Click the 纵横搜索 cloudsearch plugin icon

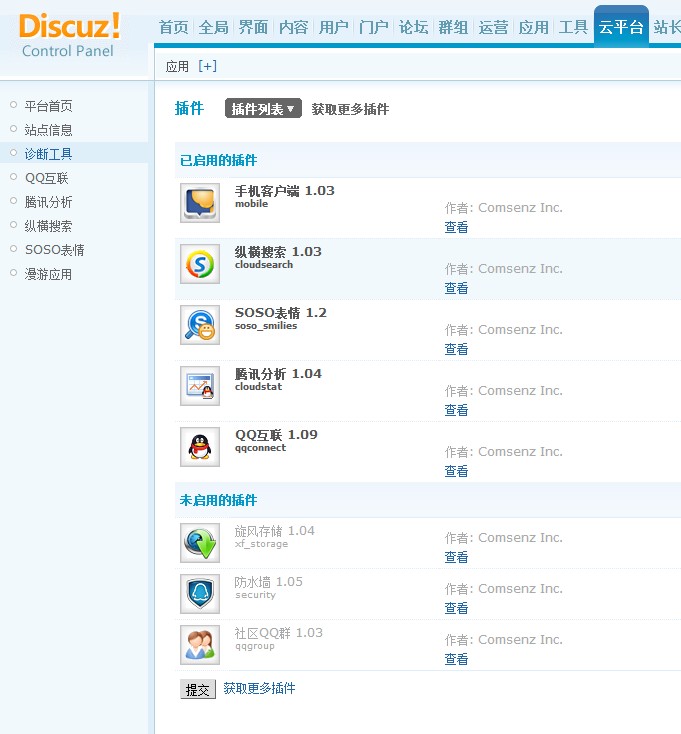point(200,264)
